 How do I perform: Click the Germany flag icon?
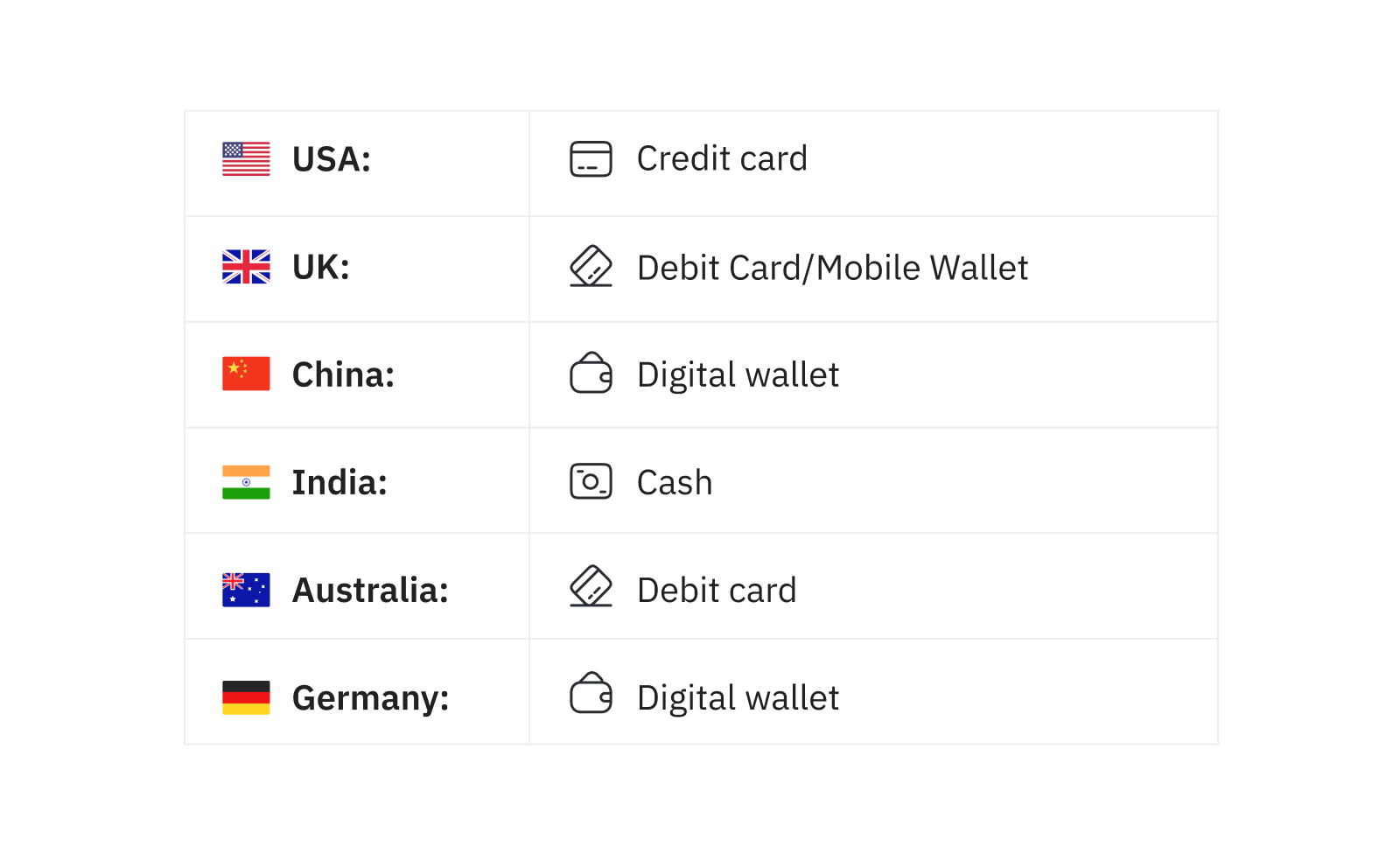pyautogui.click(x=246, y=697)
